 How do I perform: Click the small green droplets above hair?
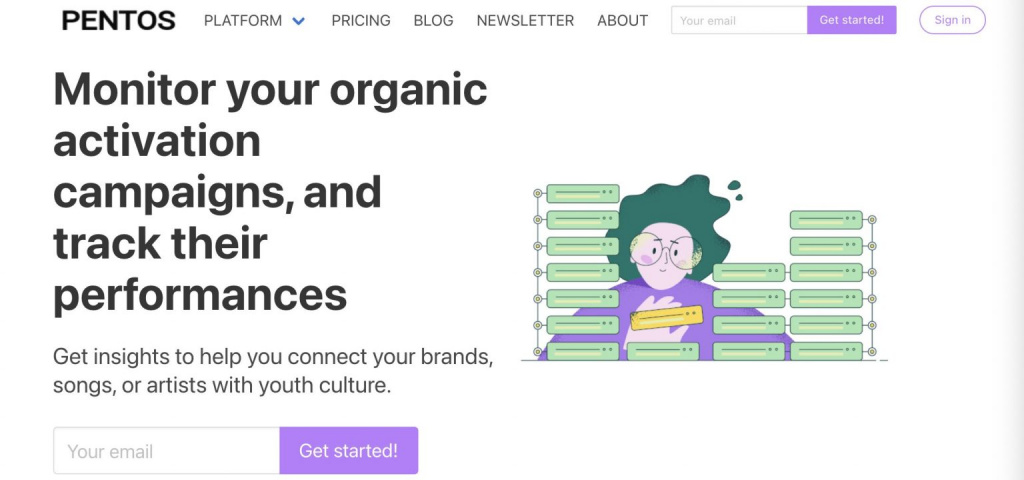click(735, 190)
